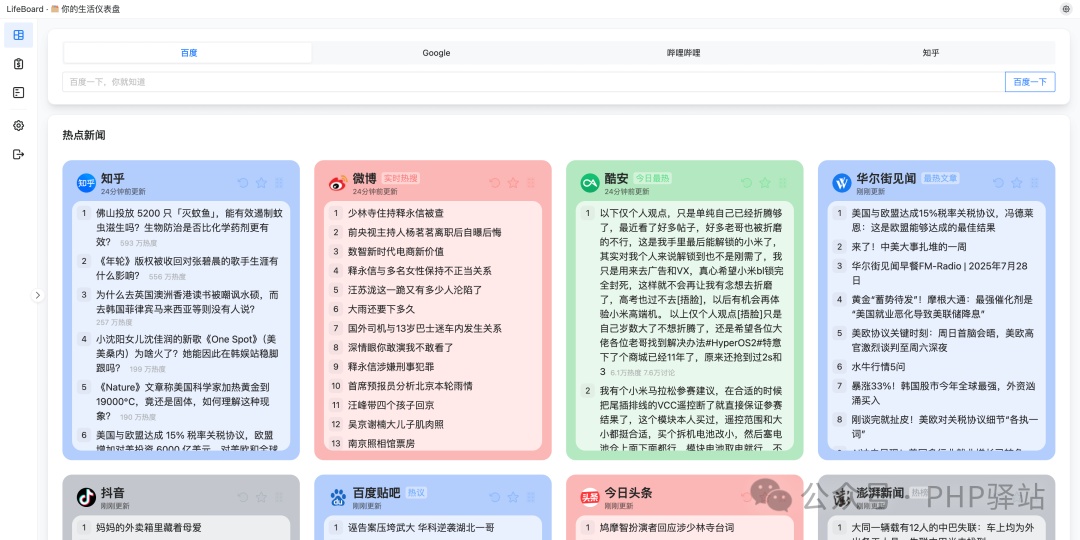Screen dimensions: 1080x540
Task: Click the 微博 logo on its card
Action: tap(338, 183)
